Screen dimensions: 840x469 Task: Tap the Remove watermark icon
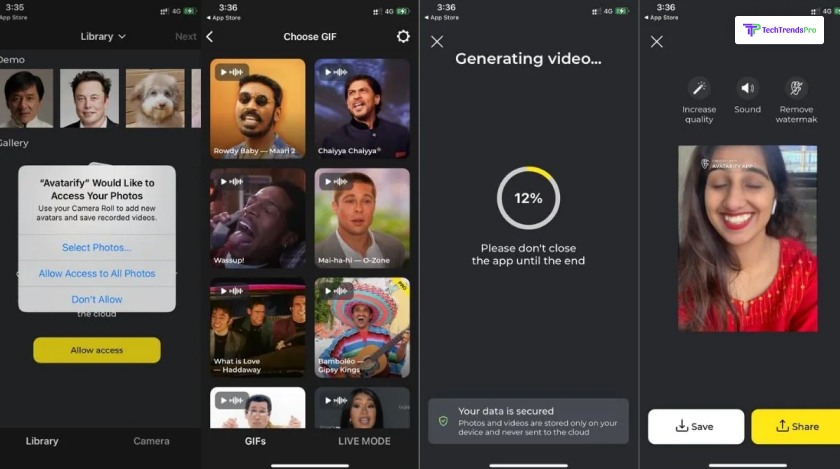[796, 87]
